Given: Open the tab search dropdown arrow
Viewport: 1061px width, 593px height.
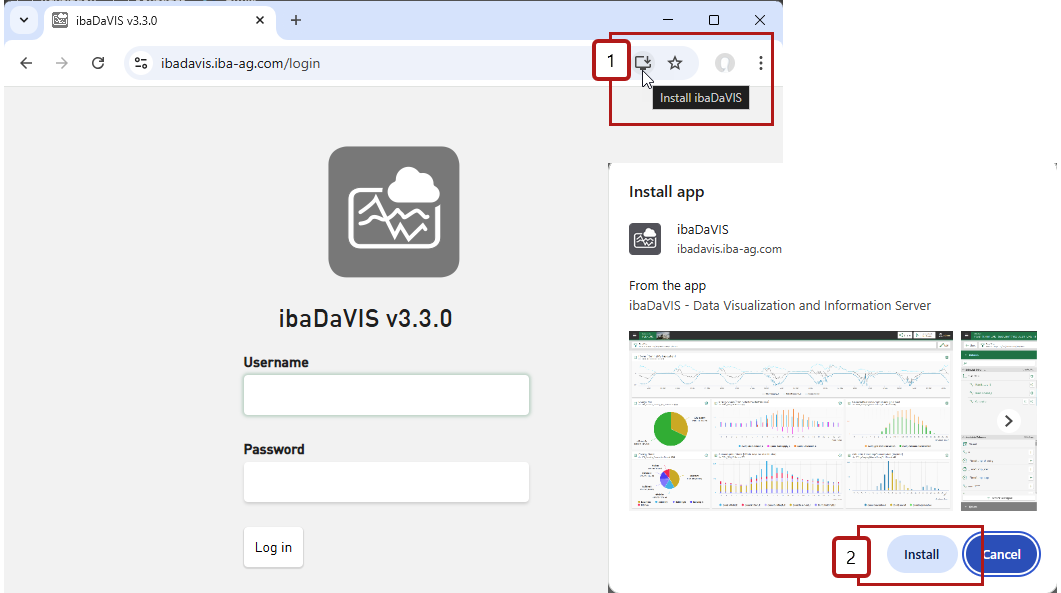Looking at the screenshot, I should coord(24,20).
